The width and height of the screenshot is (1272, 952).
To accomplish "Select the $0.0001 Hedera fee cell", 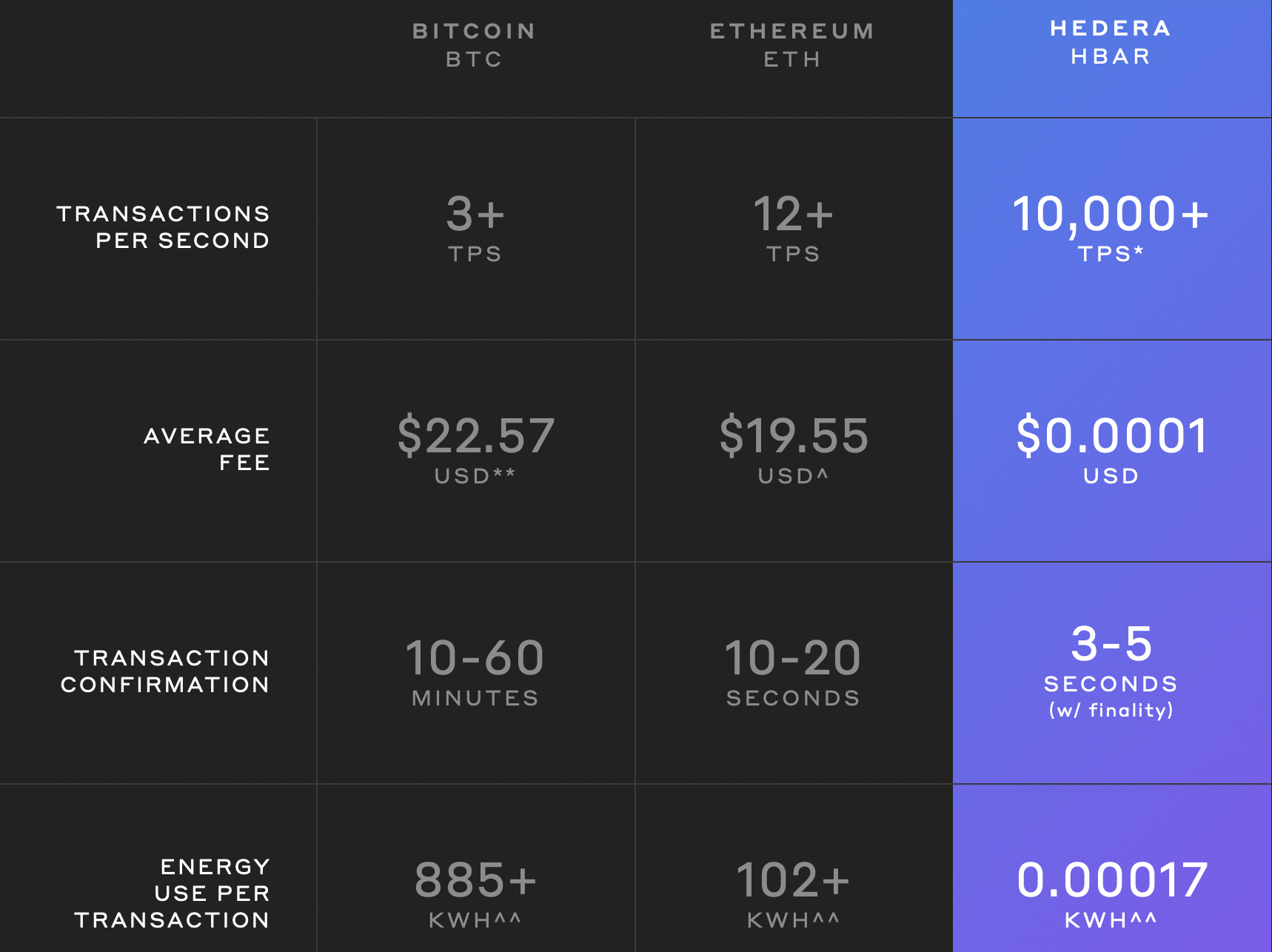I will (1111, 449).
